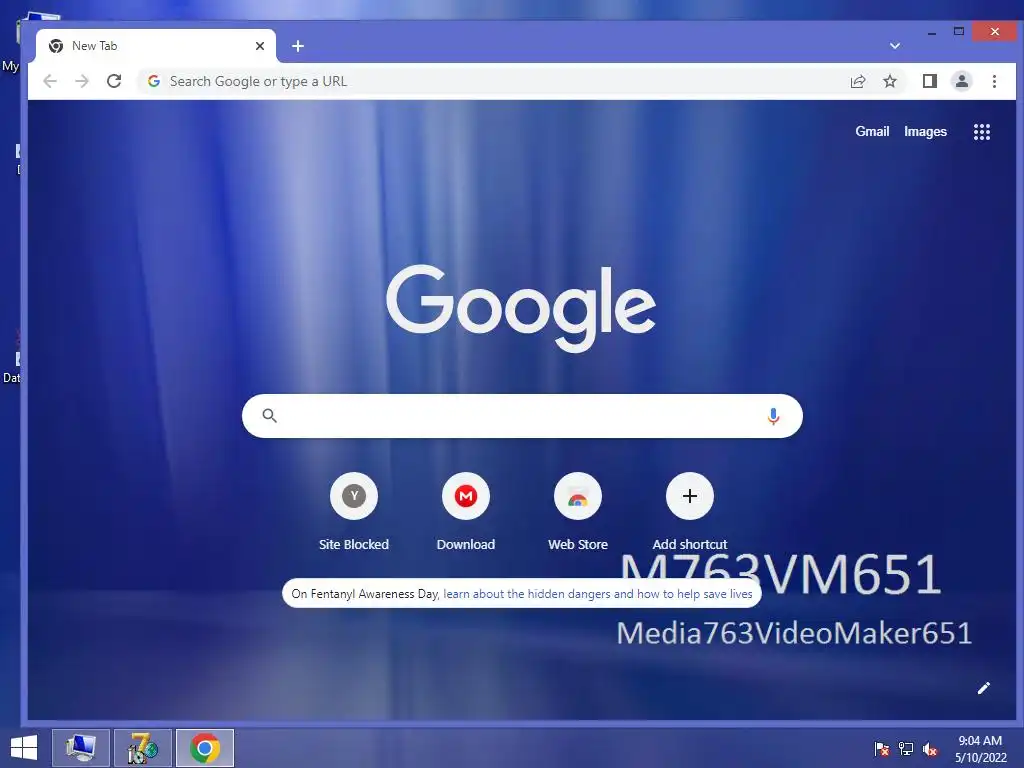Open the Download shortcut

coord(466,512)
